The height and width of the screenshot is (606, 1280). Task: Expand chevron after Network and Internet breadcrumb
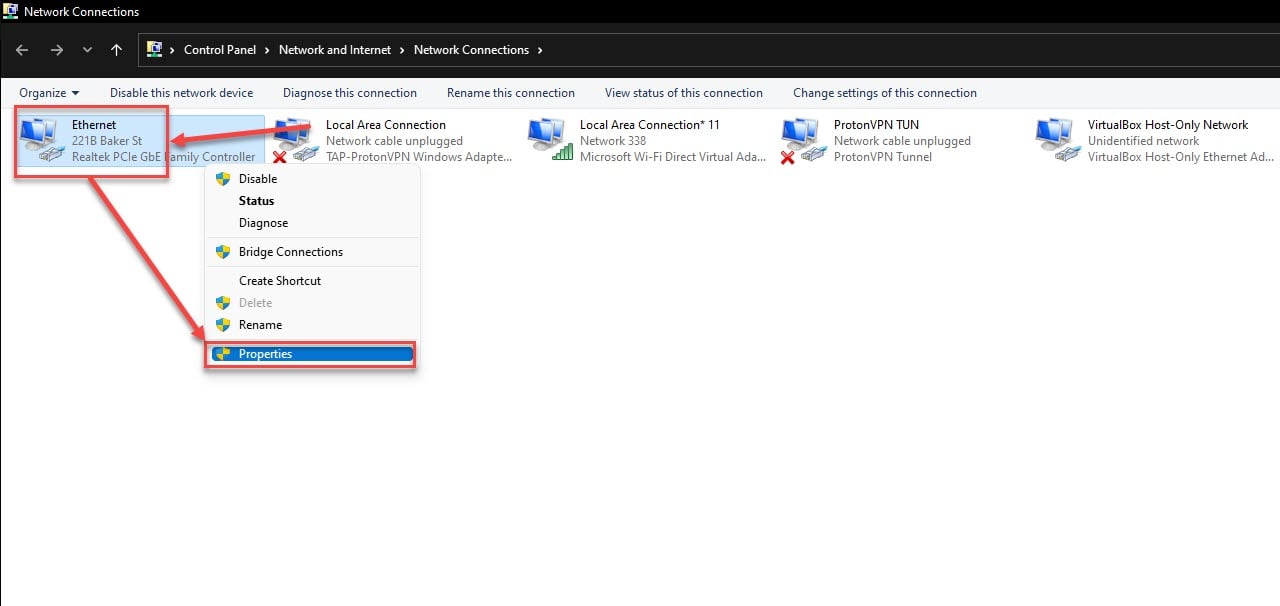click(x=402, y=50)
